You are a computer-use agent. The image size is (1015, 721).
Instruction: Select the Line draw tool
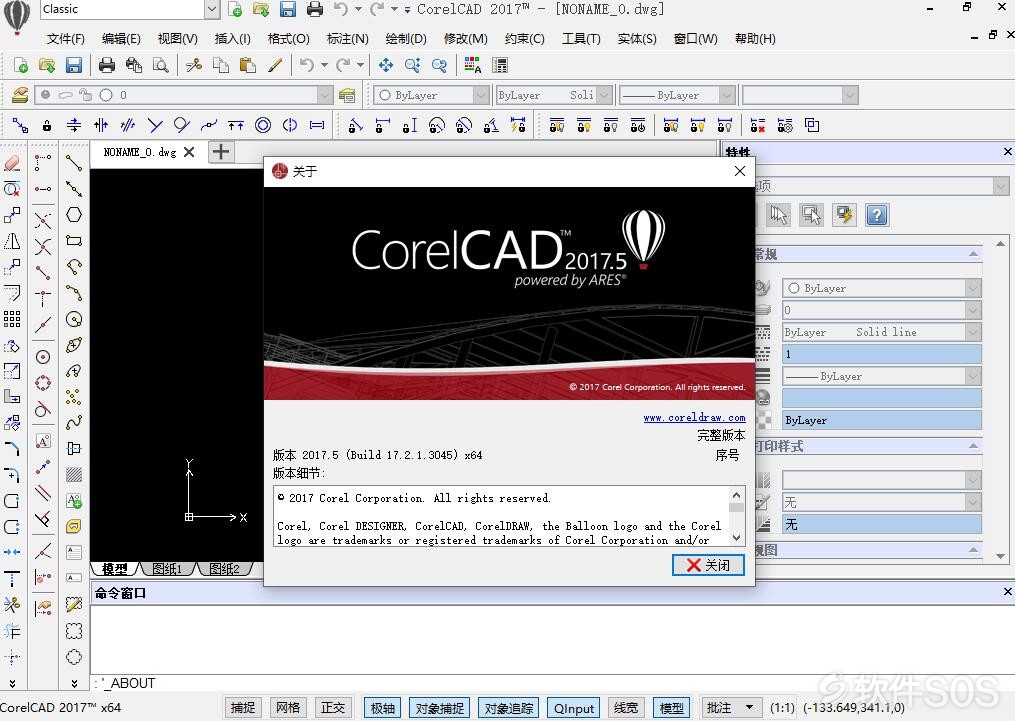74,162
